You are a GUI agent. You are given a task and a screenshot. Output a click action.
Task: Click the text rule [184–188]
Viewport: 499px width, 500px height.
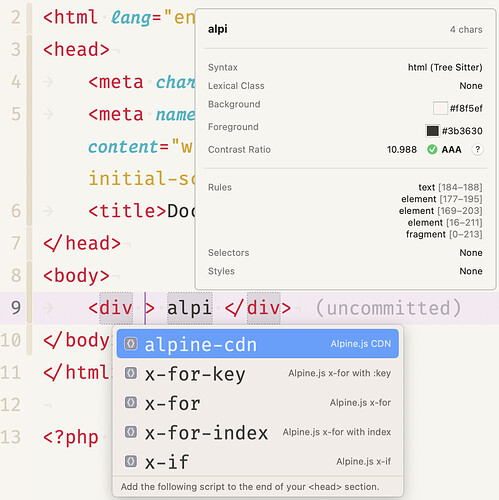pyautogui.click(x=450, y=187)
